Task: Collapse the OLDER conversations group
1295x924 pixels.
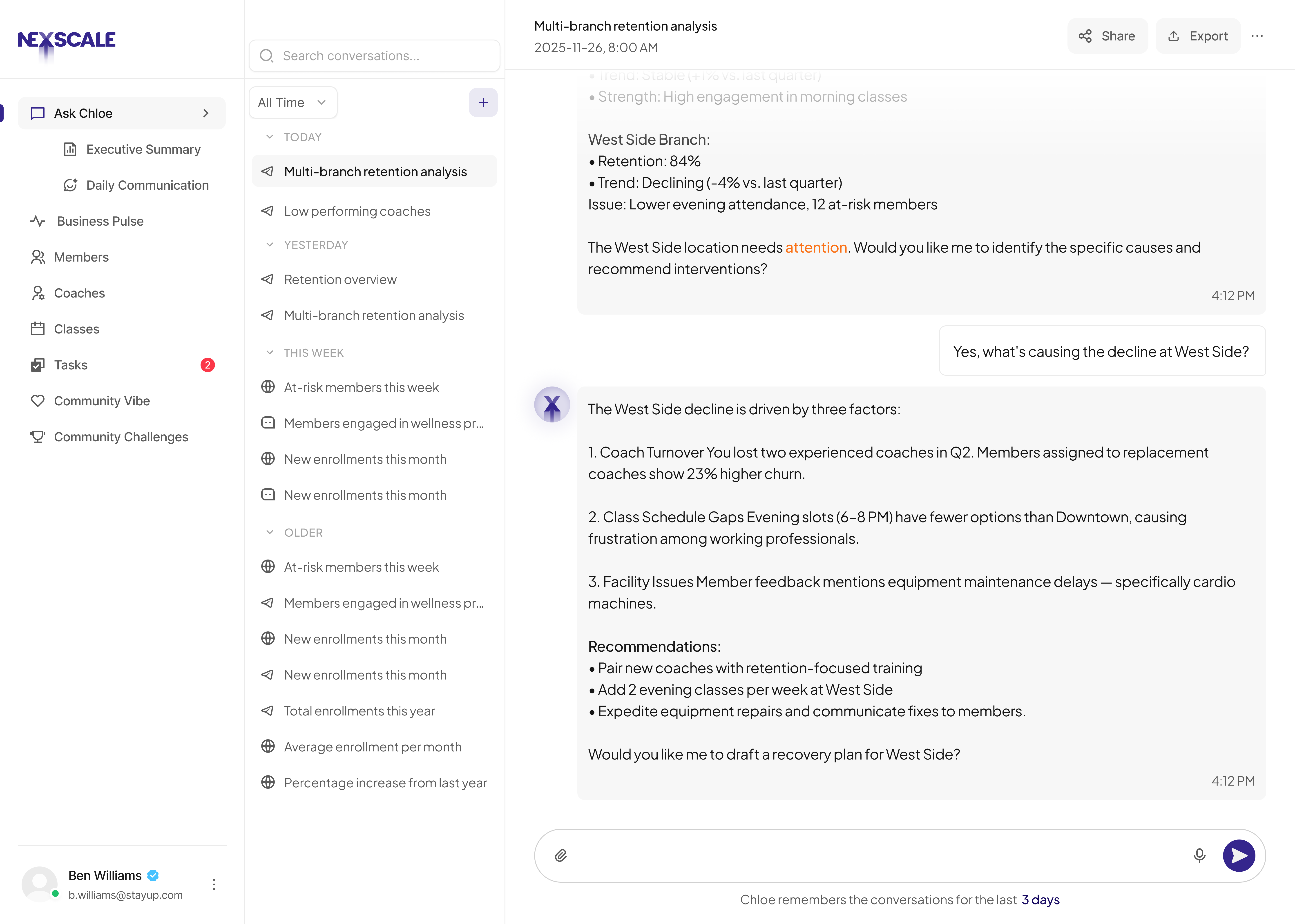Action: (270, 533)
